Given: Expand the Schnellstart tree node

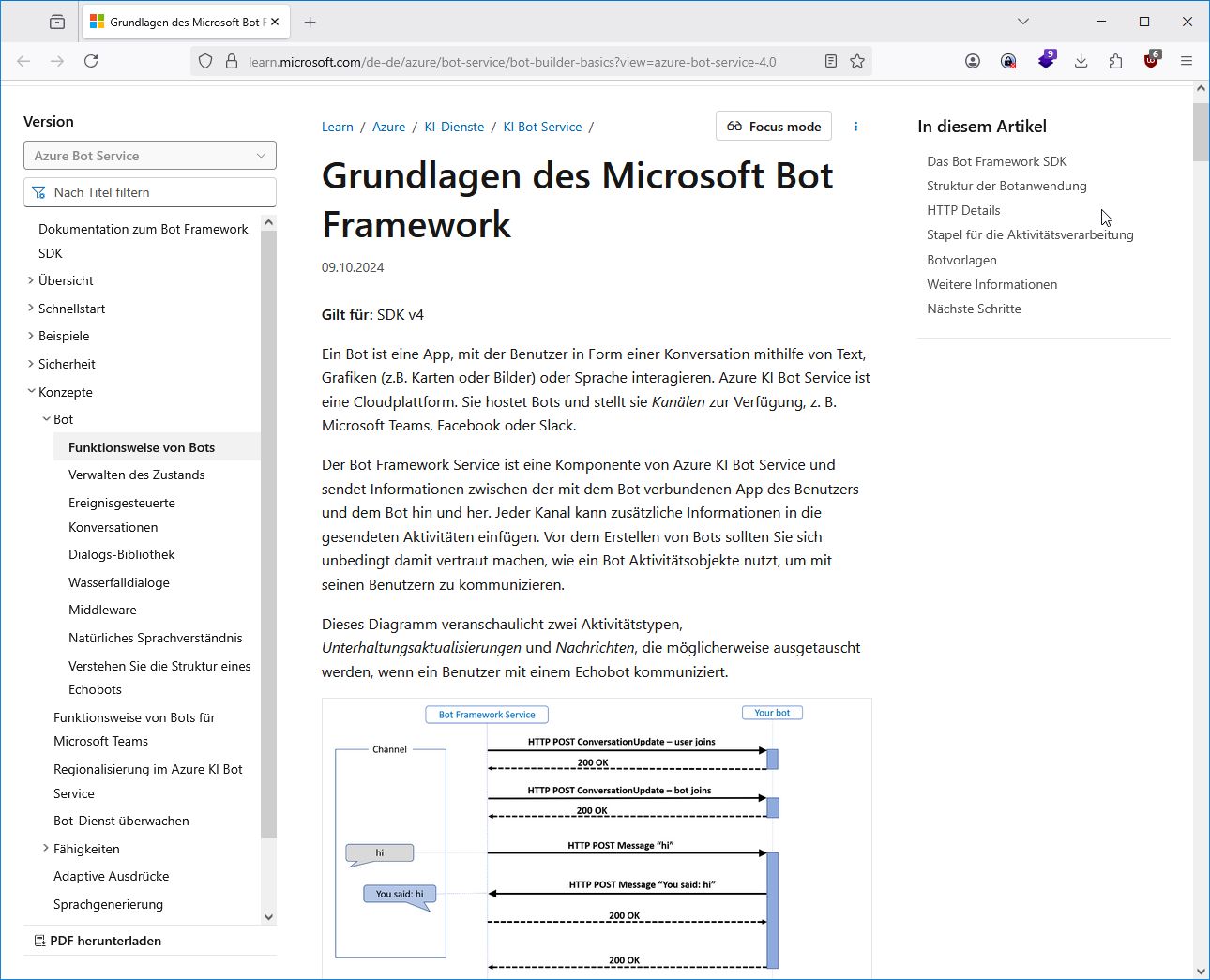Looking at the screenshot, I should 31,309.
